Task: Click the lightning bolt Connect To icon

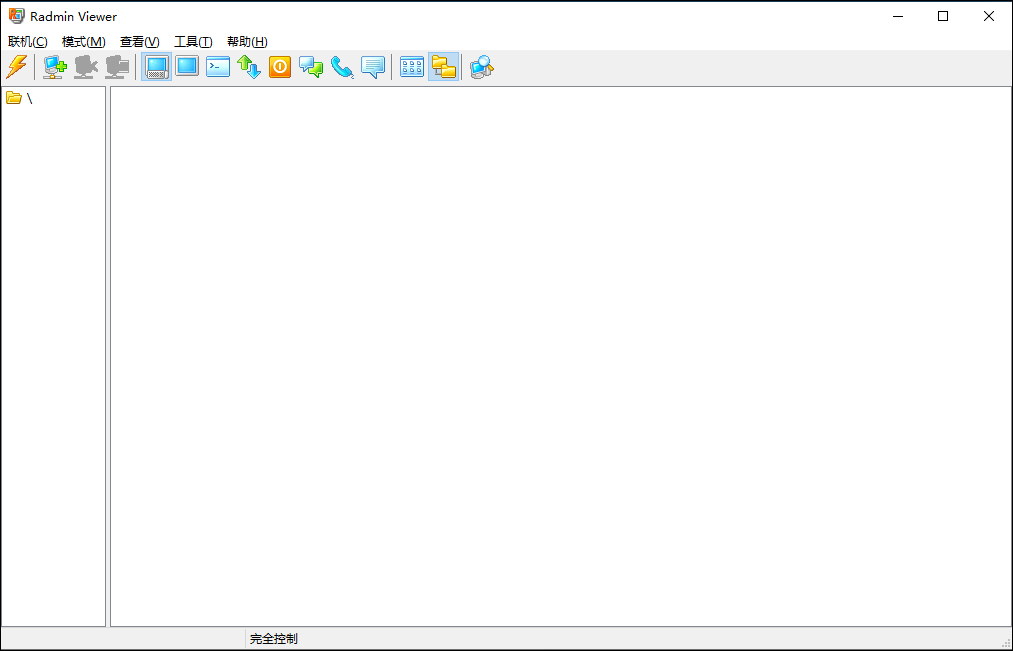Action: click(17, 67)
